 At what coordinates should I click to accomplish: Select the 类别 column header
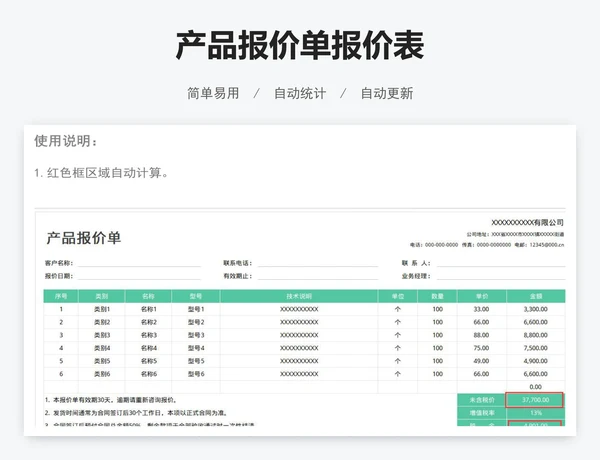coord(101,296)
